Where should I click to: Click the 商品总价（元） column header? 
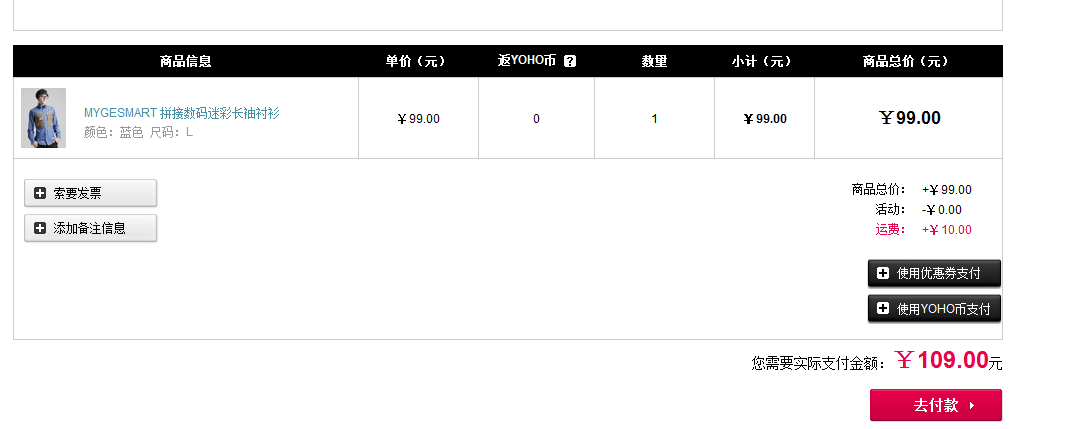[x=908, y=61]
